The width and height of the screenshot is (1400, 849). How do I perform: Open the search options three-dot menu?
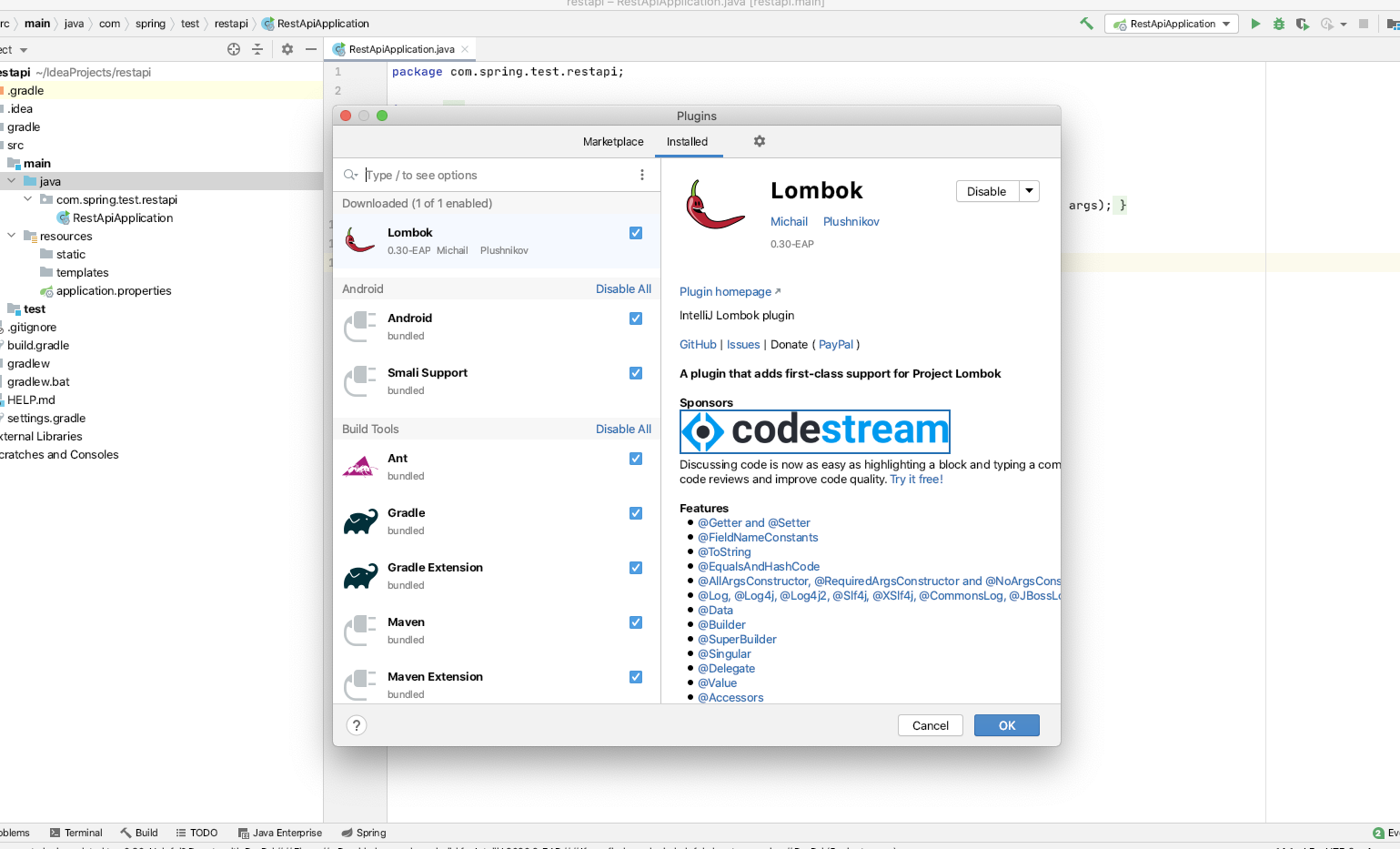tap(642, 175)
